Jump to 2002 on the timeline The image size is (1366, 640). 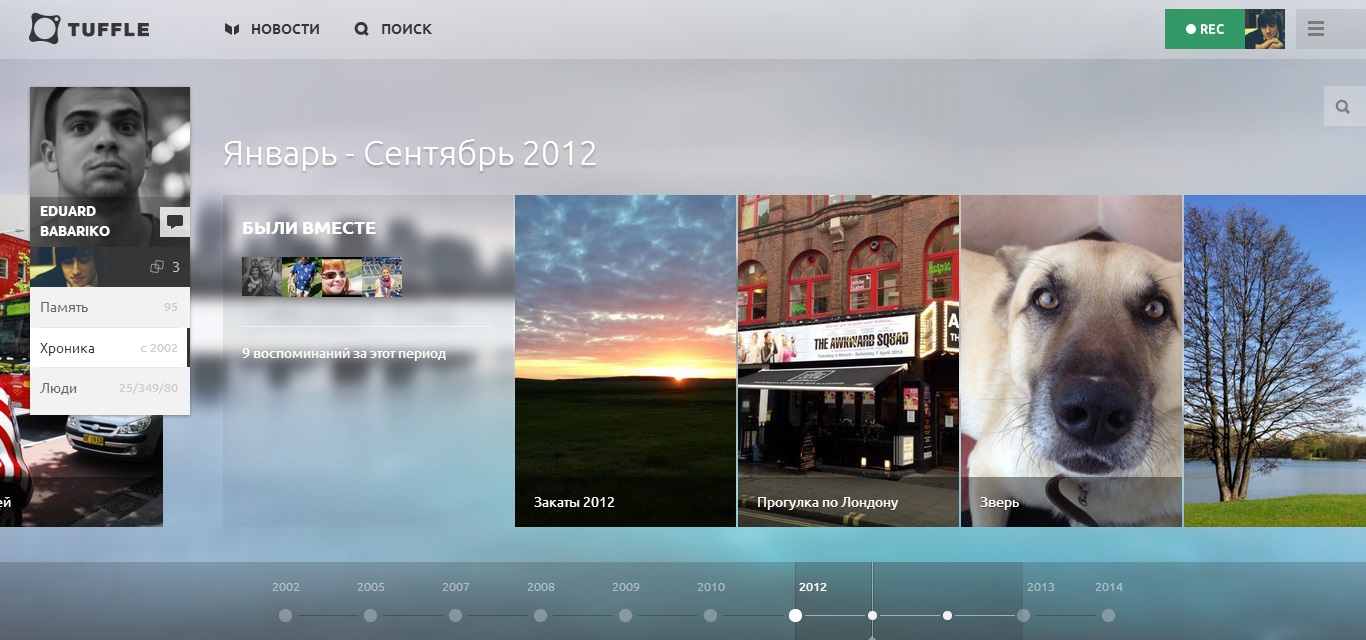coord(285,615)
